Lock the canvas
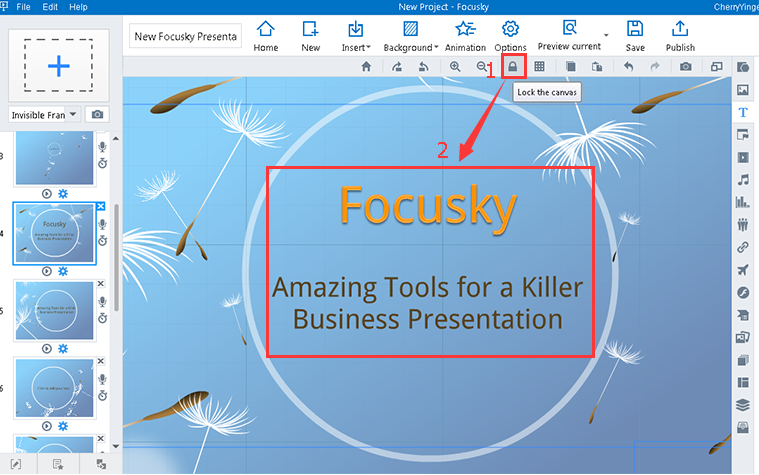 click(513, 67)
